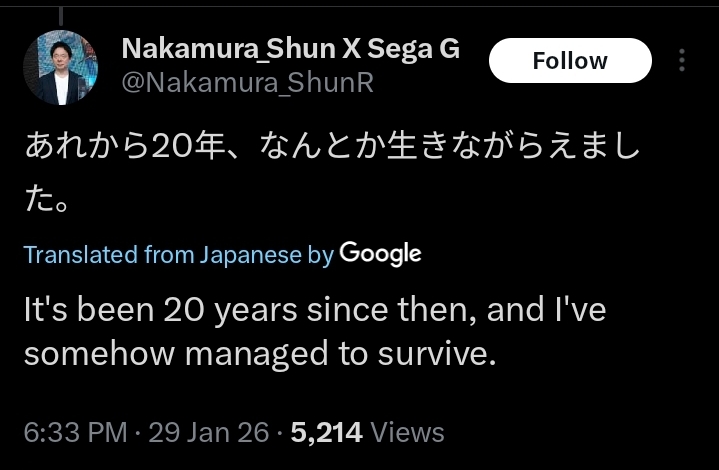719x470 pixels.
Task: Open the Nakamura_Shun X Sega G display name
Action: [x=290, y=49]
